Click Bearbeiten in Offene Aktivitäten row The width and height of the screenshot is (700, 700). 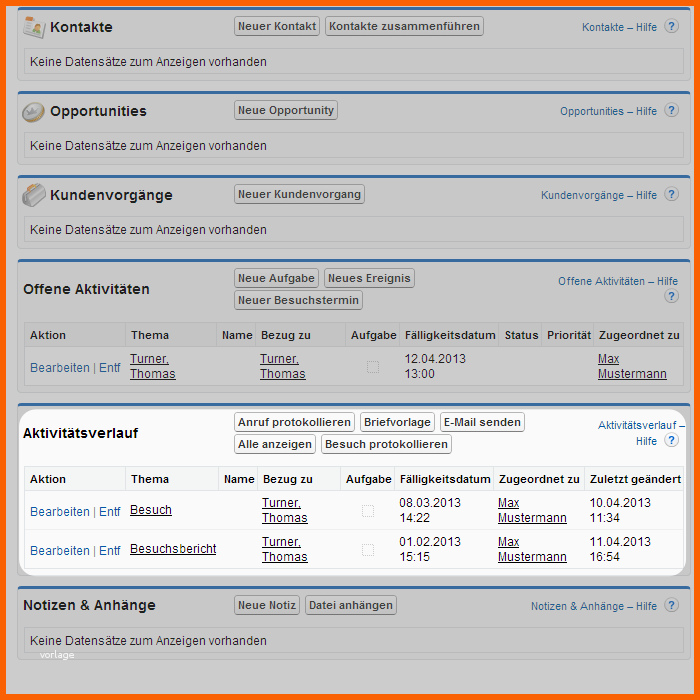[60, 368]
